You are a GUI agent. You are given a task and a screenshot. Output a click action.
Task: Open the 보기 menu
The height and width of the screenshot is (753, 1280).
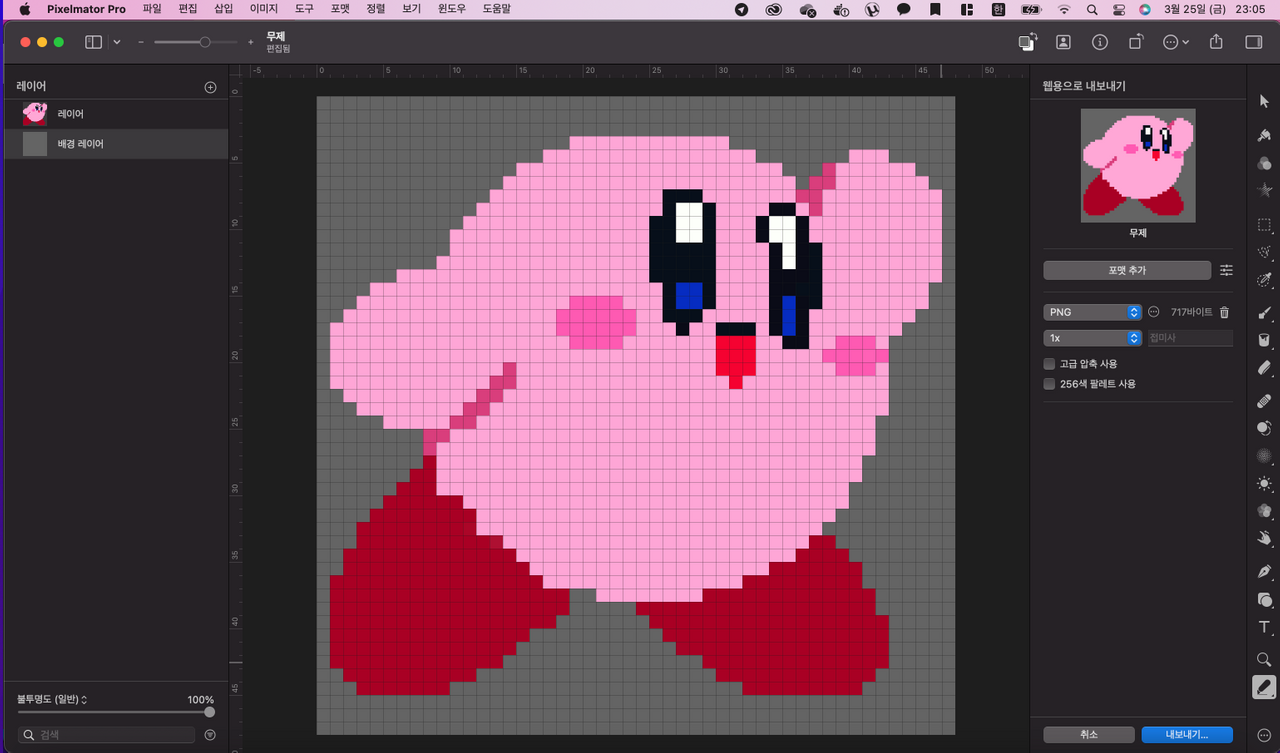tap(411, 9)
